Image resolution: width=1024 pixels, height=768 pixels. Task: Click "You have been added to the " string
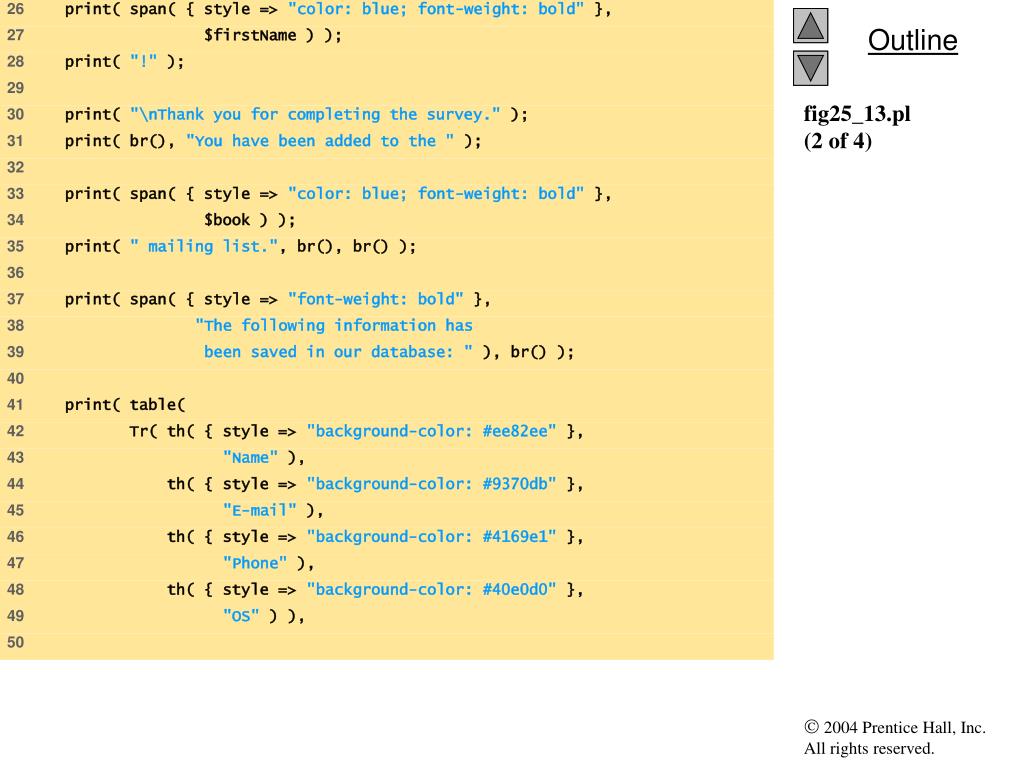320,141
